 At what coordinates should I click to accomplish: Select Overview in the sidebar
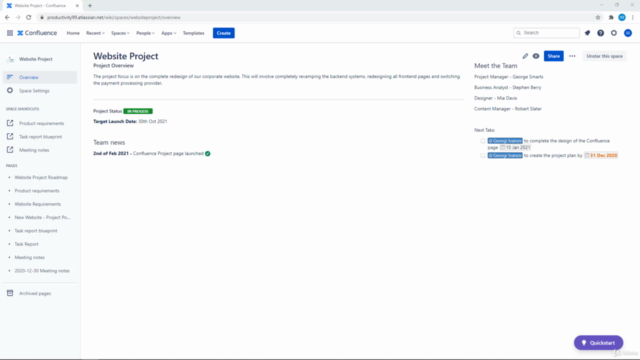[40, 77]
